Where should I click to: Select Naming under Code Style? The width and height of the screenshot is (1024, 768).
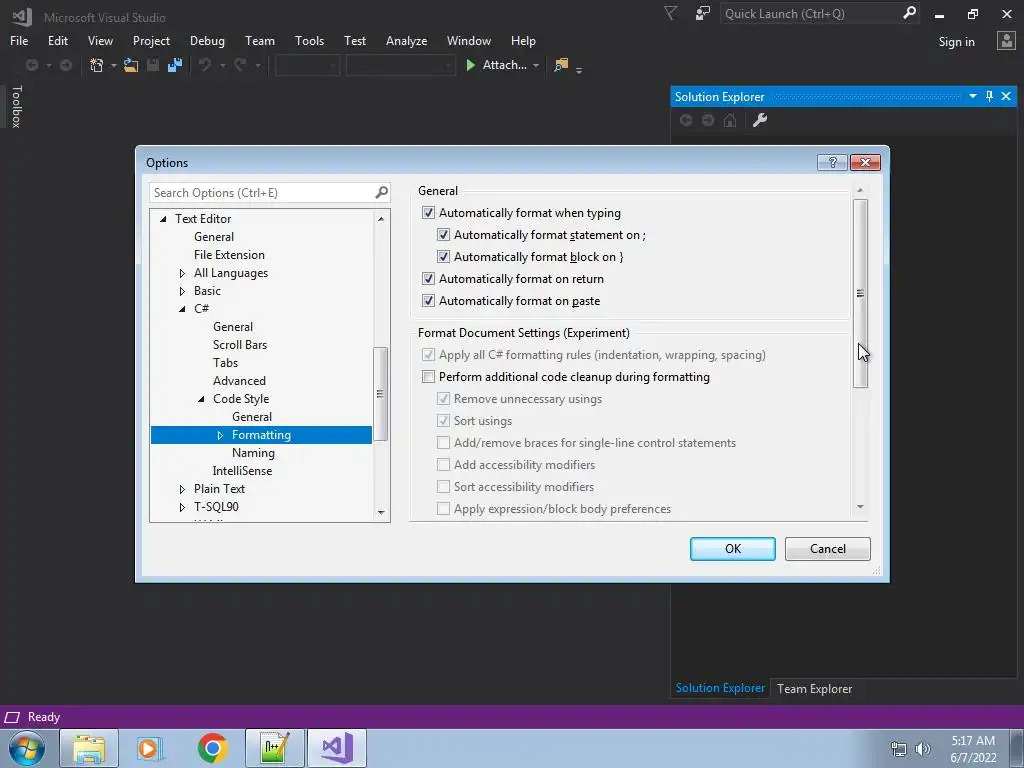253,453
